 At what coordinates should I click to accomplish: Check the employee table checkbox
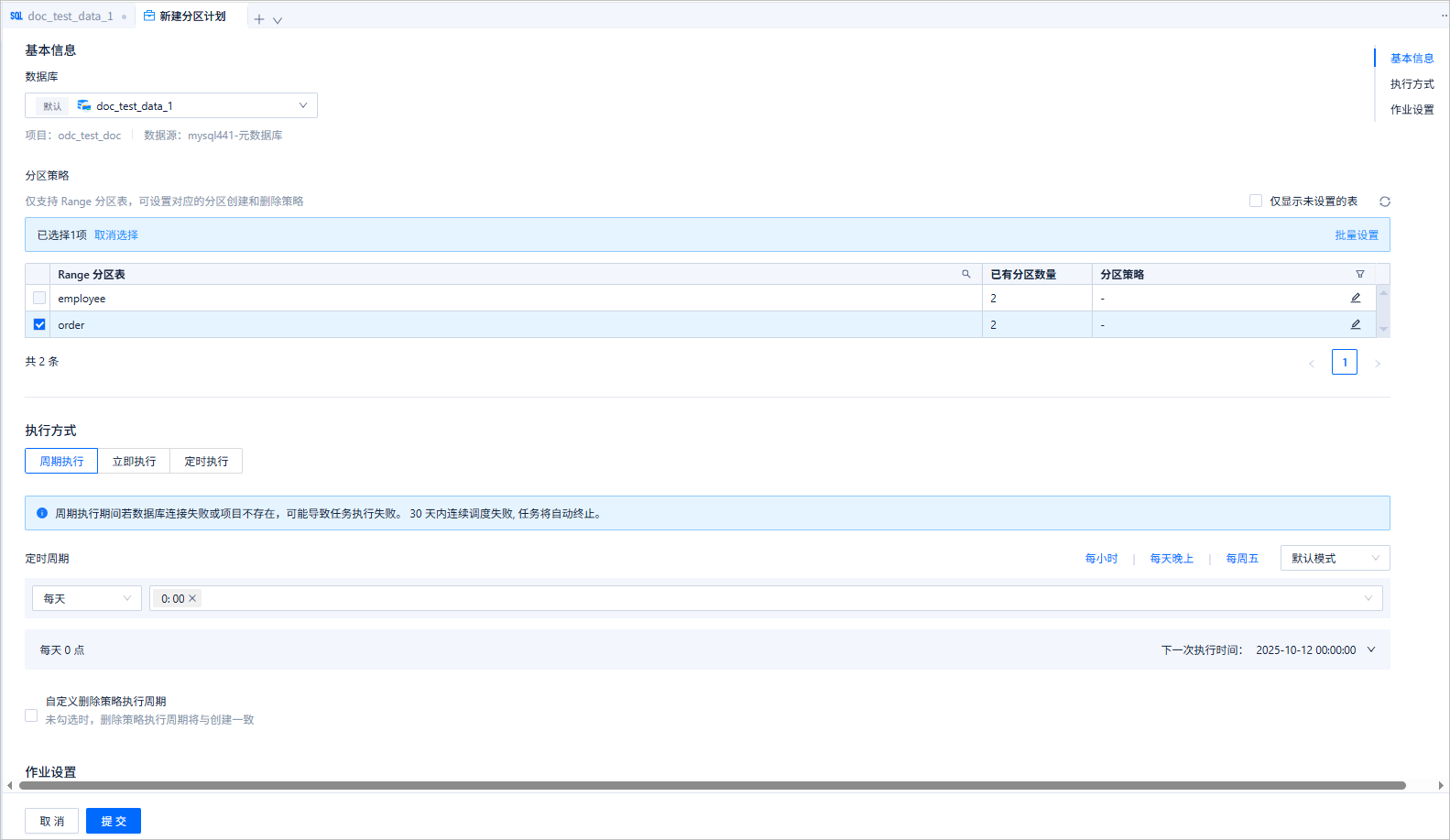[39, 298]
